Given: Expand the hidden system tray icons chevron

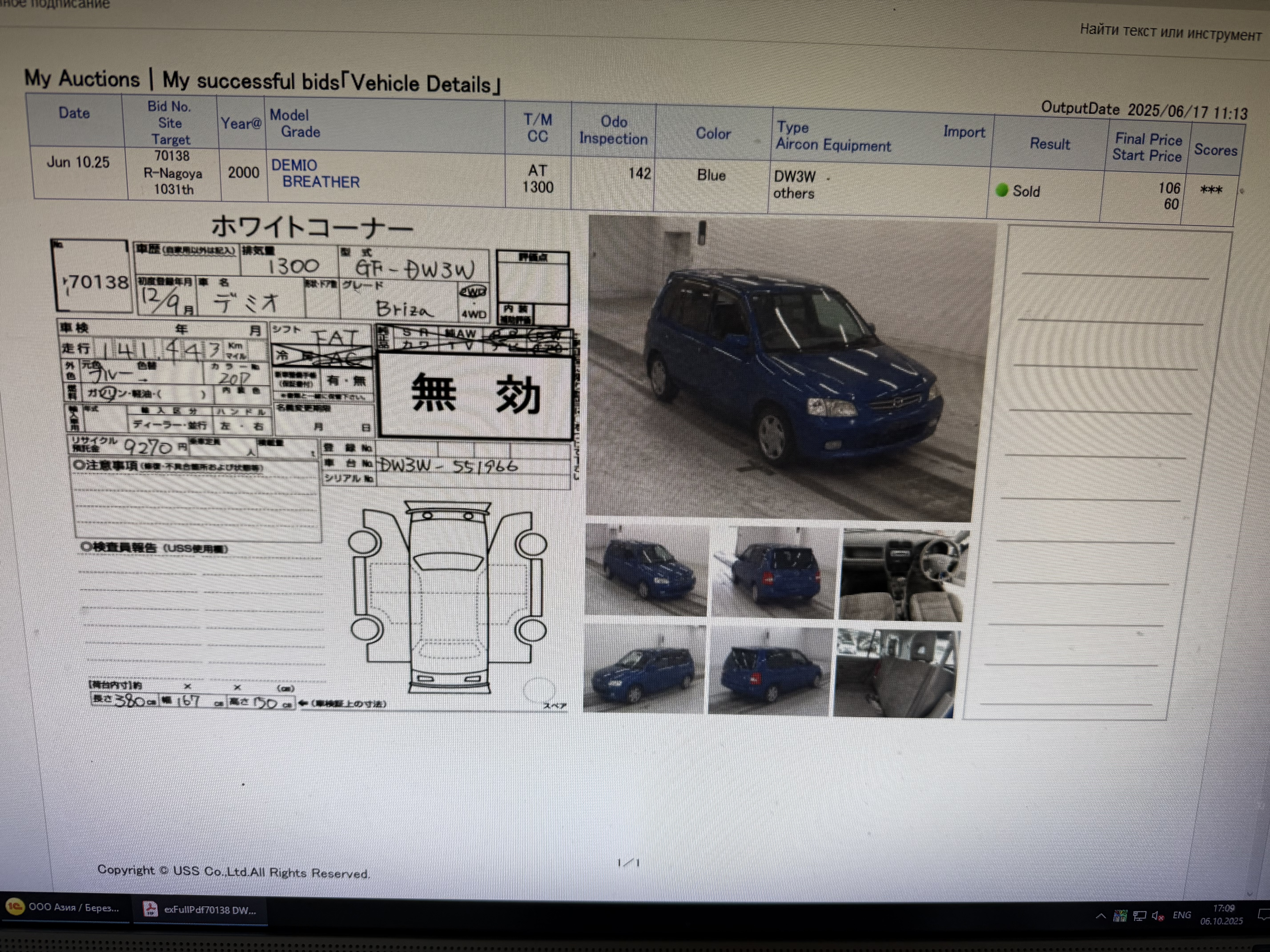Looking at the screenshot, I should pos(1100,916).
